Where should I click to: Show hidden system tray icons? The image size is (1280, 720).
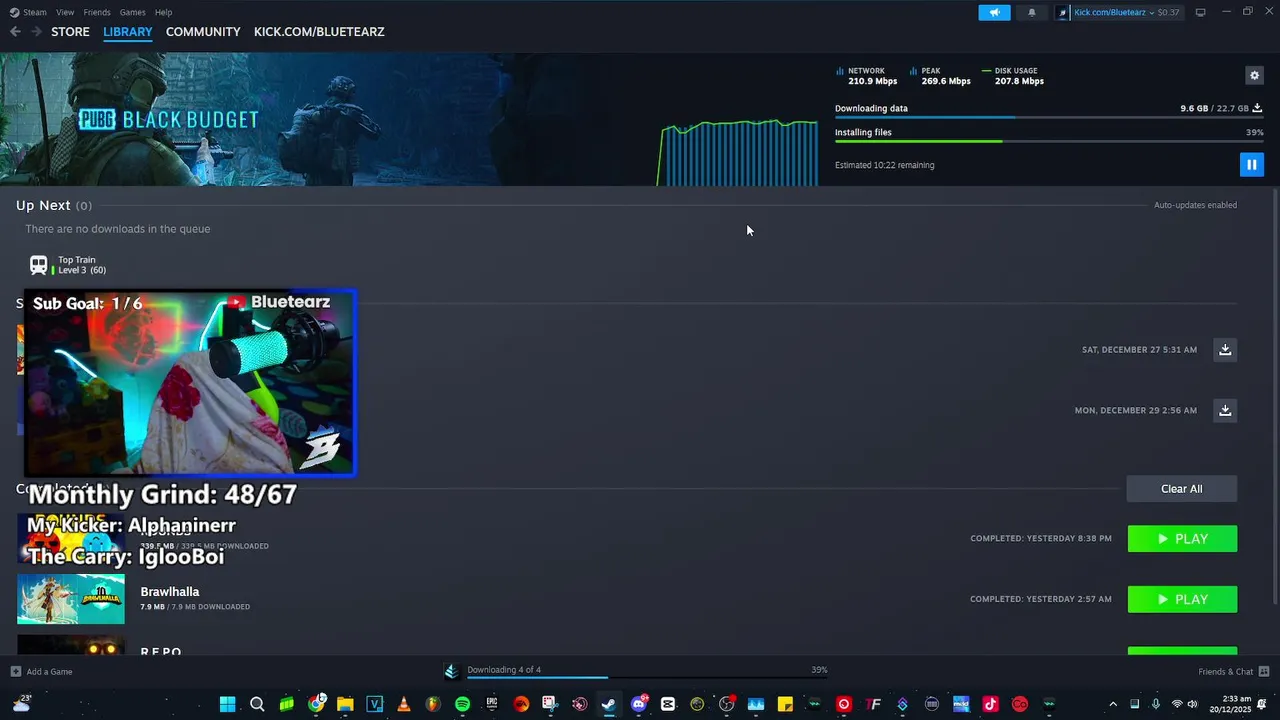[x=1113, y=704]
